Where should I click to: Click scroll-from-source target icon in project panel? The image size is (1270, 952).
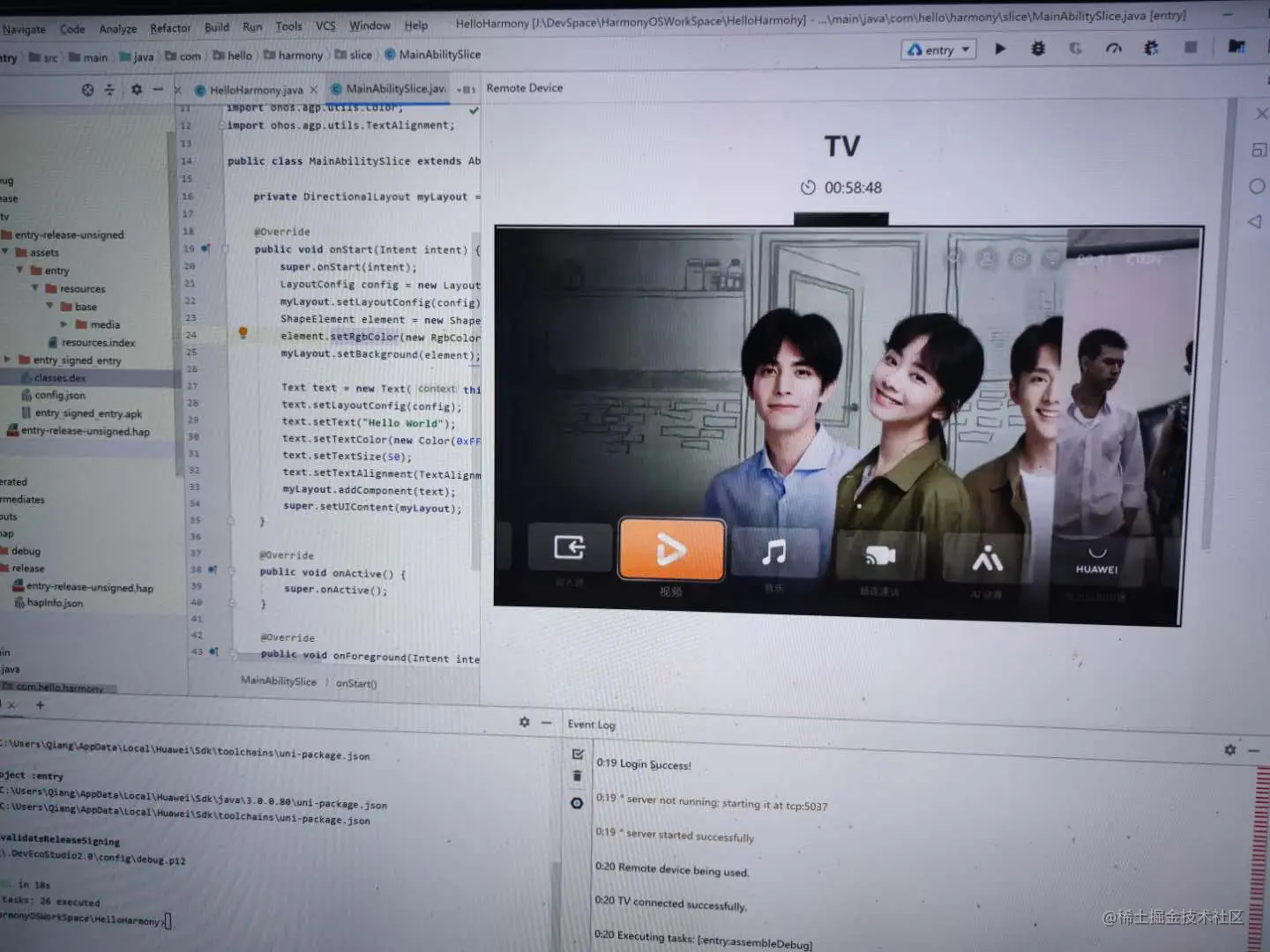[x=87, y=89]
